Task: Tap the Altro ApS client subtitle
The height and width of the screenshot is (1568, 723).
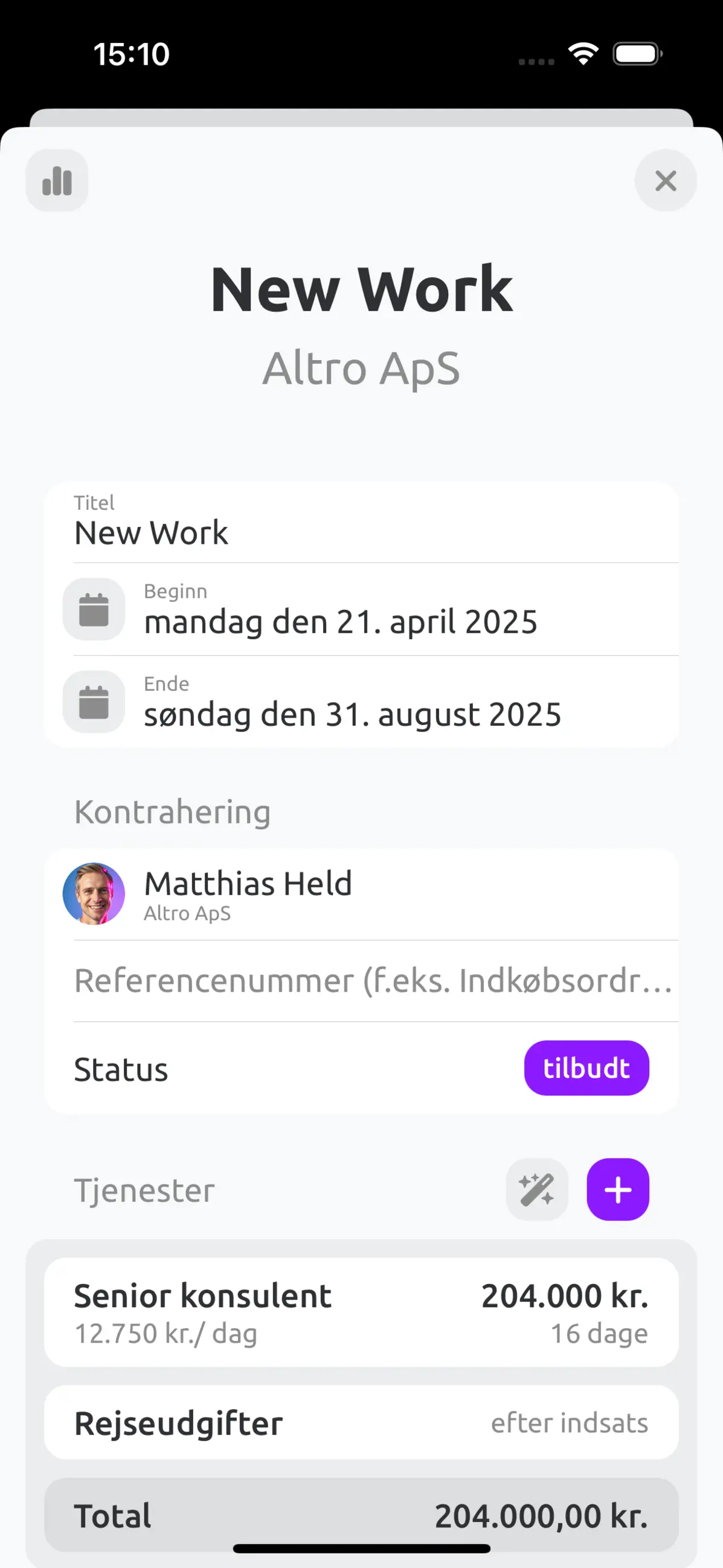Action: click(x=361, y=368)
